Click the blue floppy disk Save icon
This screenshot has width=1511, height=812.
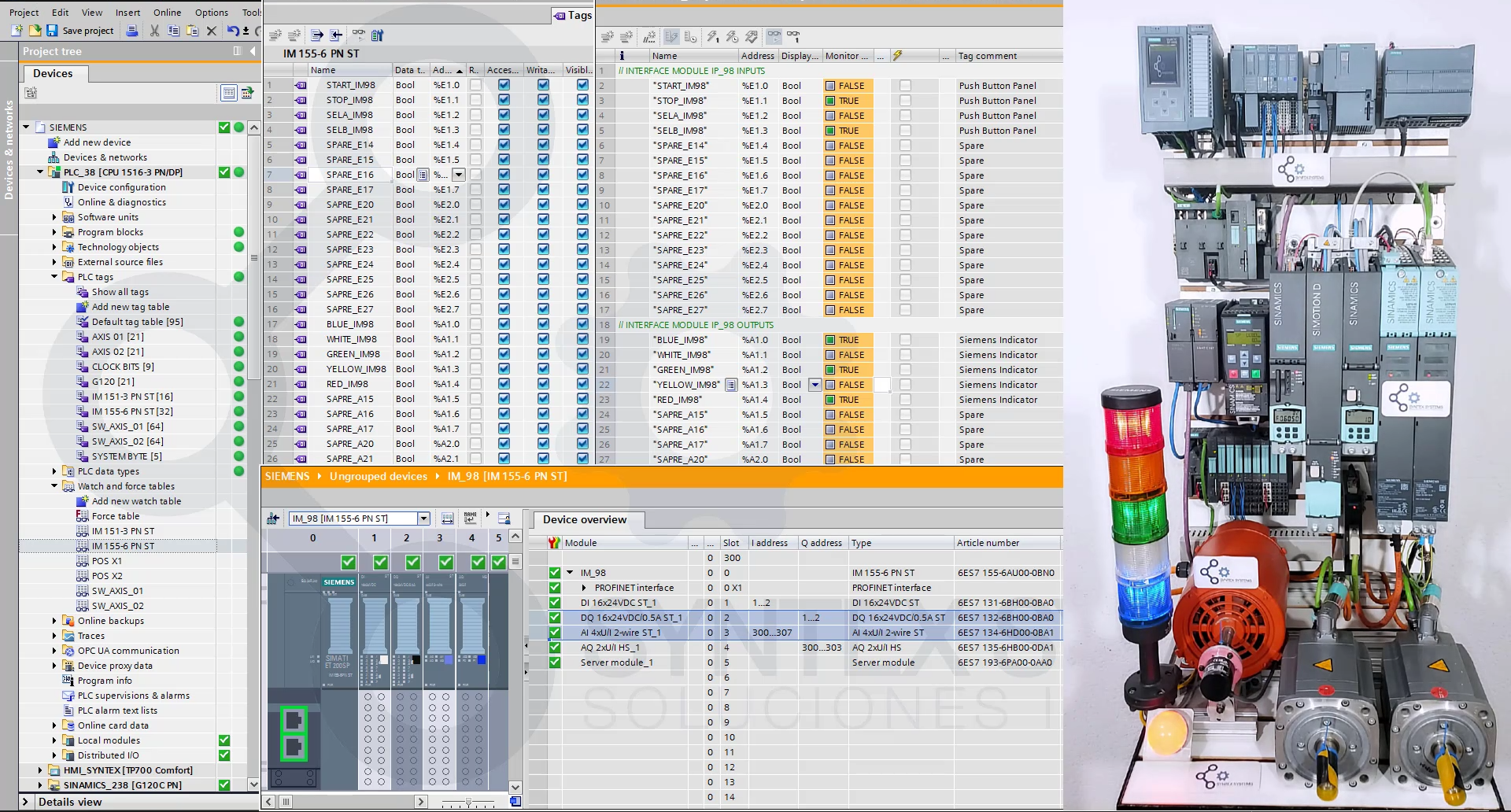[52, 31]
